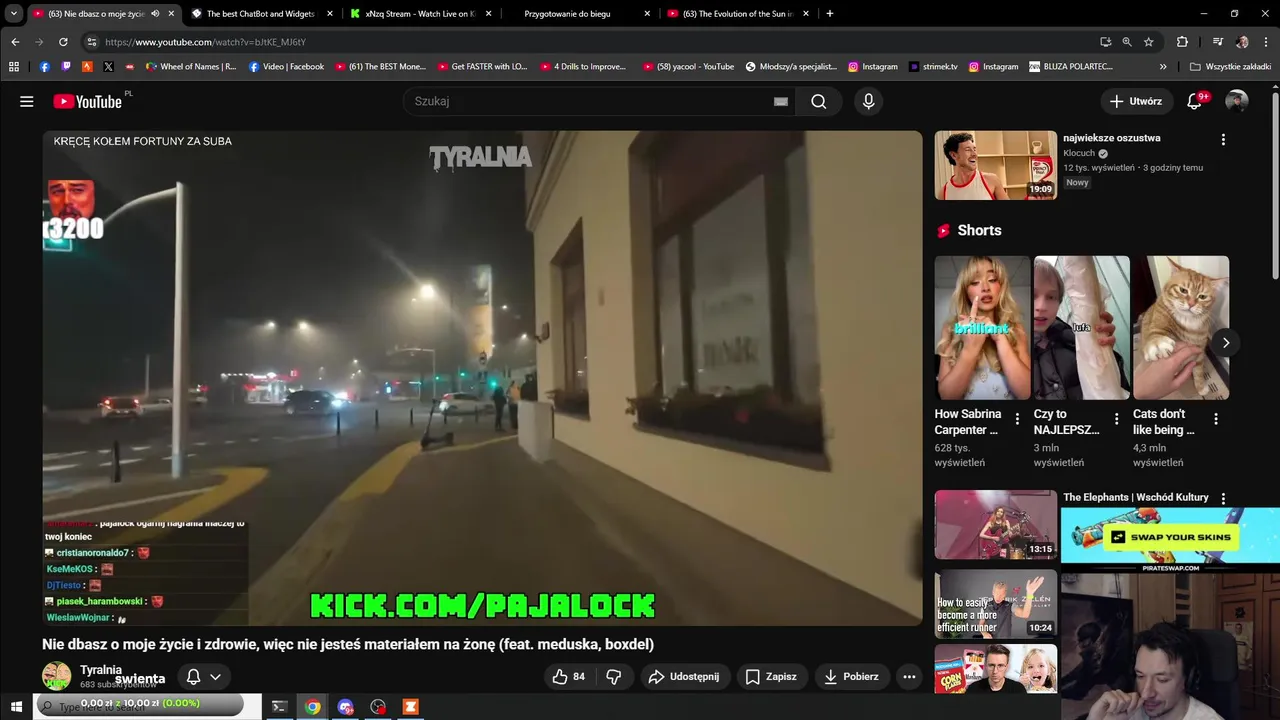Screen dimensions: 1280x720
Task: Open the on-screen keyboard icon in search
Action: tap(781, 101)
